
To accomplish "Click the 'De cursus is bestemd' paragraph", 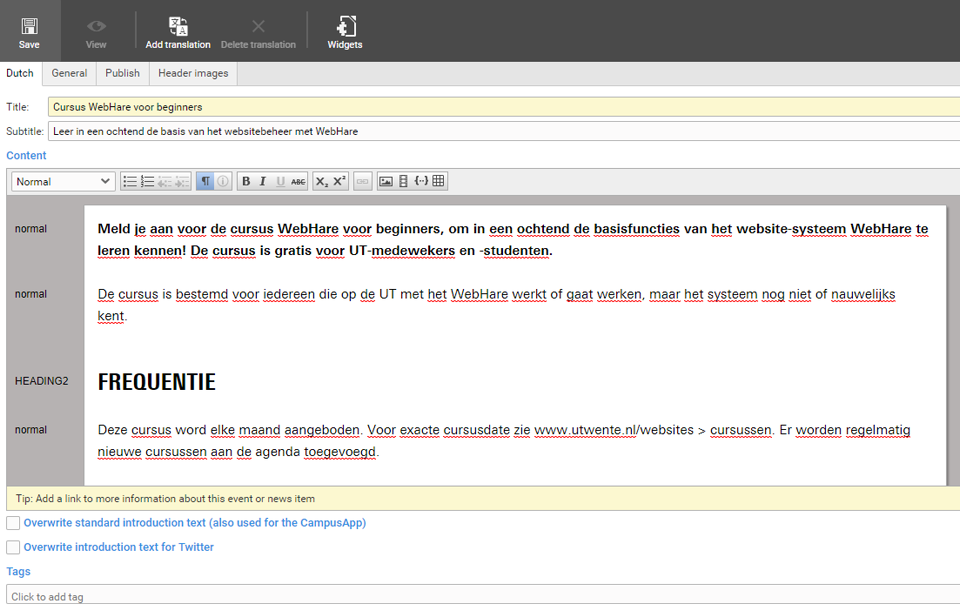I will 497,305.
